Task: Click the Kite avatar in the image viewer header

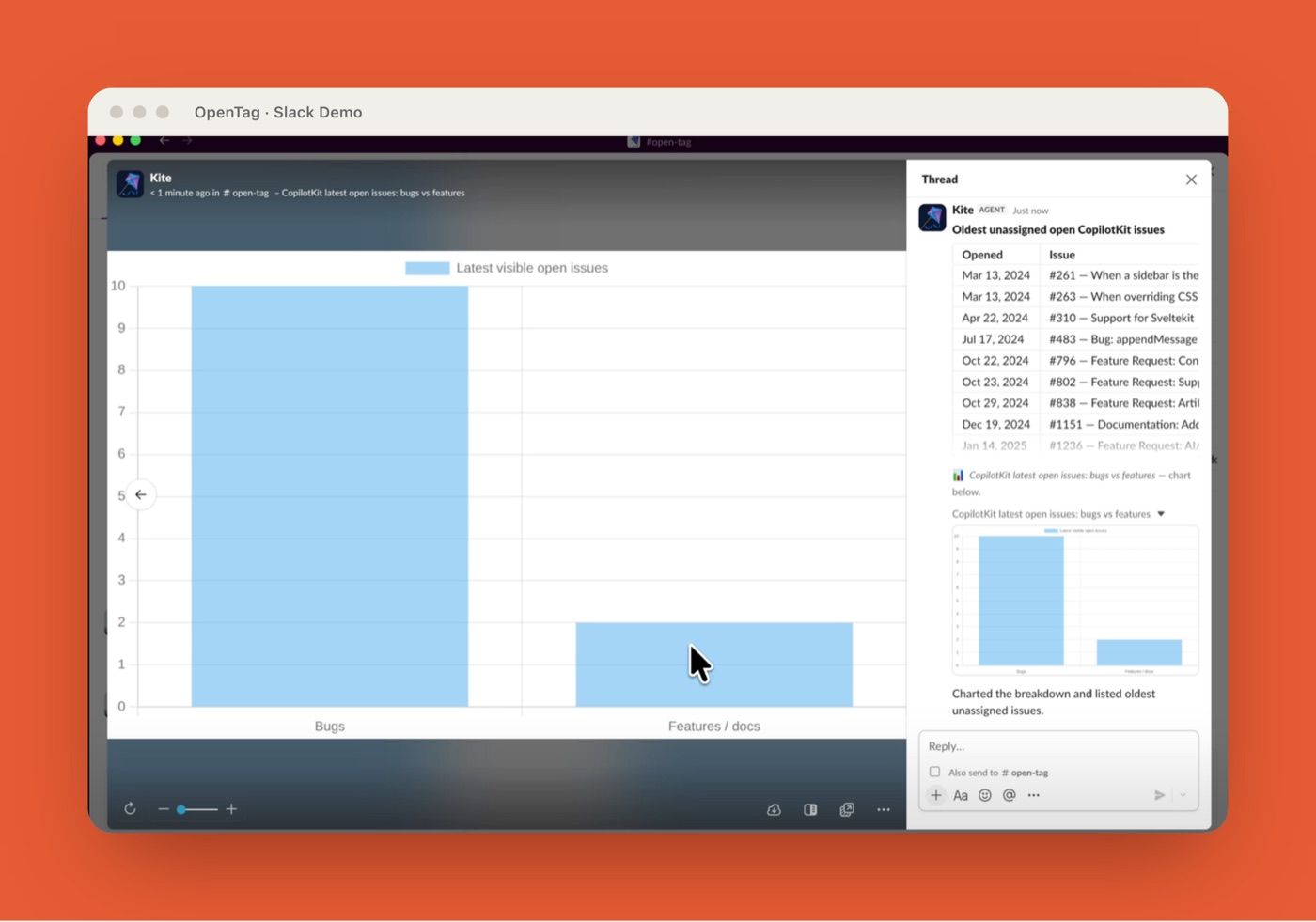Action: click(130, 184)
